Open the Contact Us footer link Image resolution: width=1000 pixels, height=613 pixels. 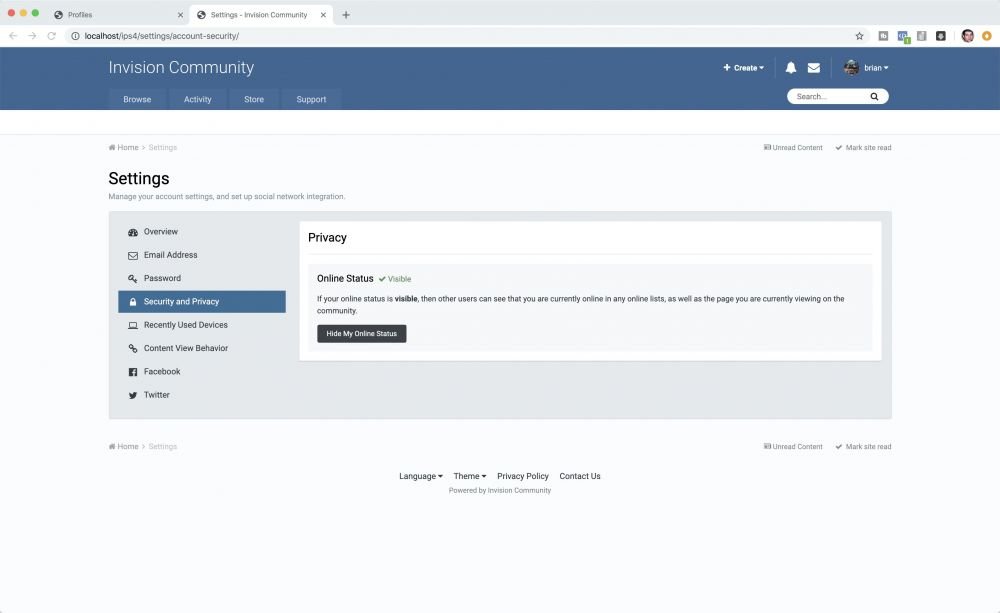click(x=580, y=476)
